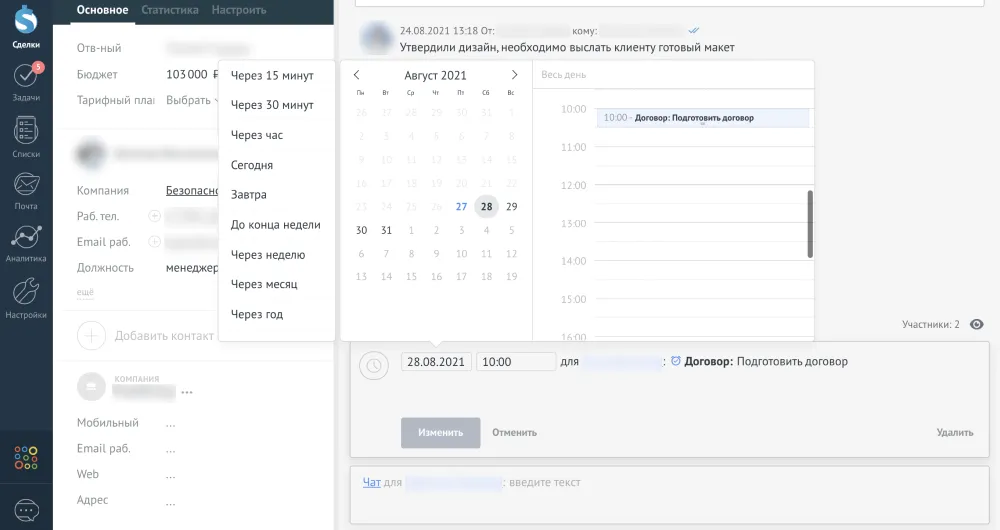
Task: Click the company avatar icon
Action: (x=91, y=386)
